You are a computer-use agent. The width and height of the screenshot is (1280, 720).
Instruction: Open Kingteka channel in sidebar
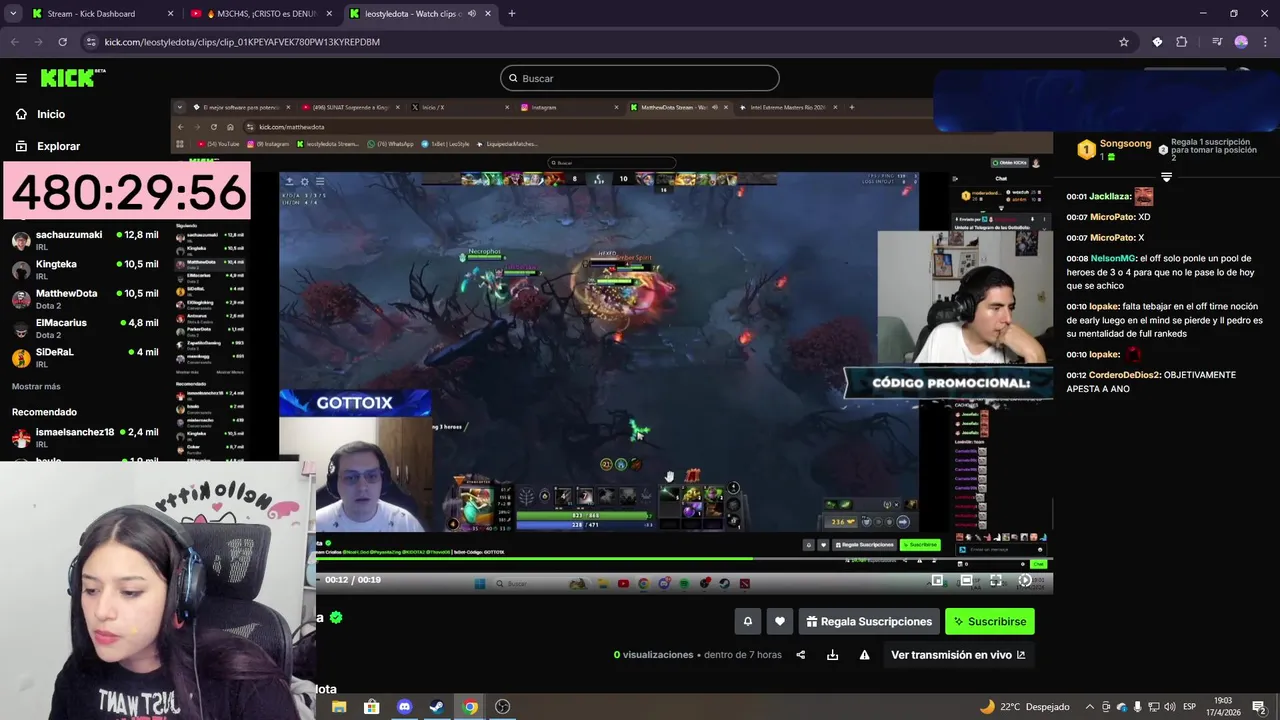[85, 270]
